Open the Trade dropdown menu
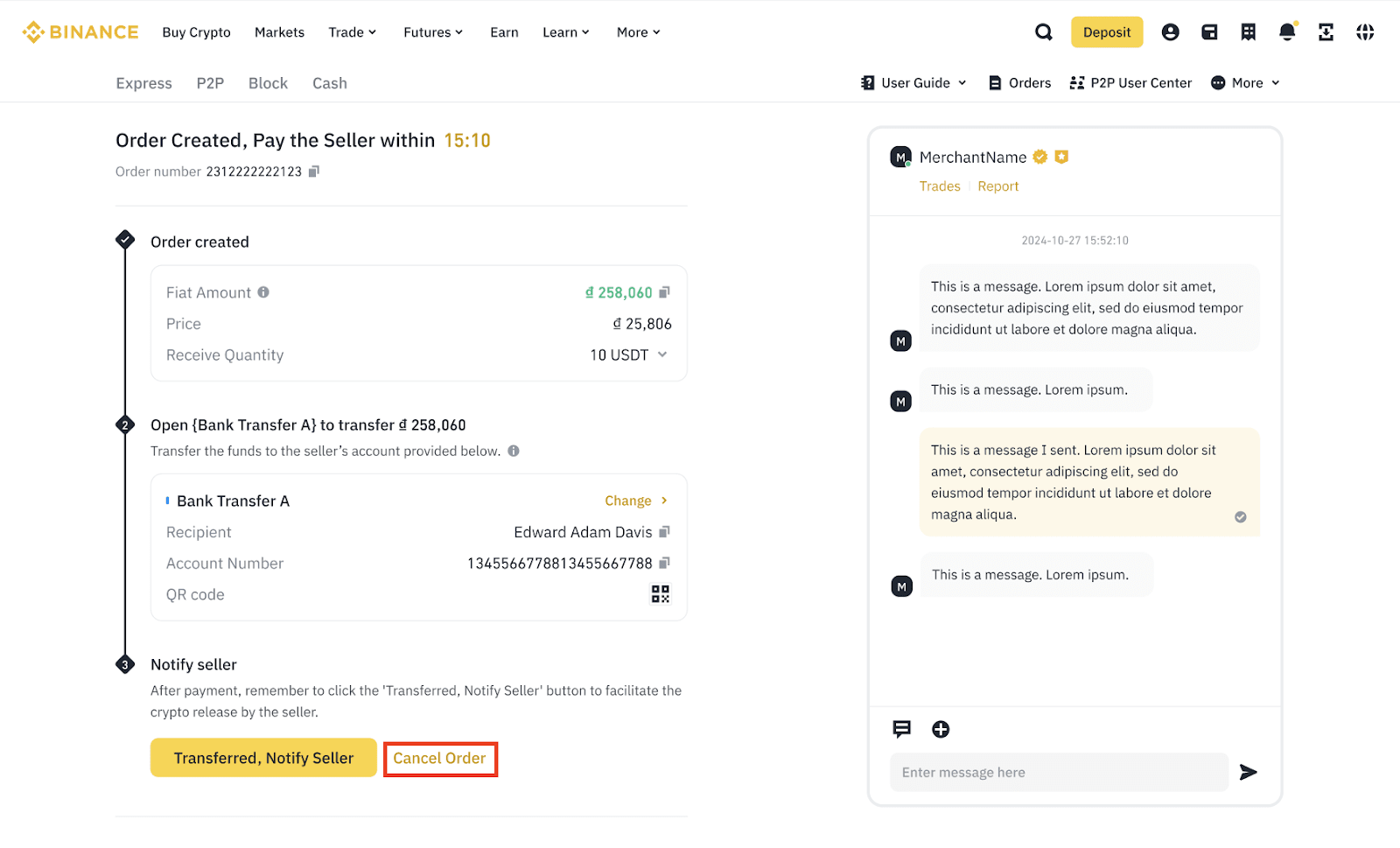This screenshot has height=848, width=1400. tap(352, 32)
